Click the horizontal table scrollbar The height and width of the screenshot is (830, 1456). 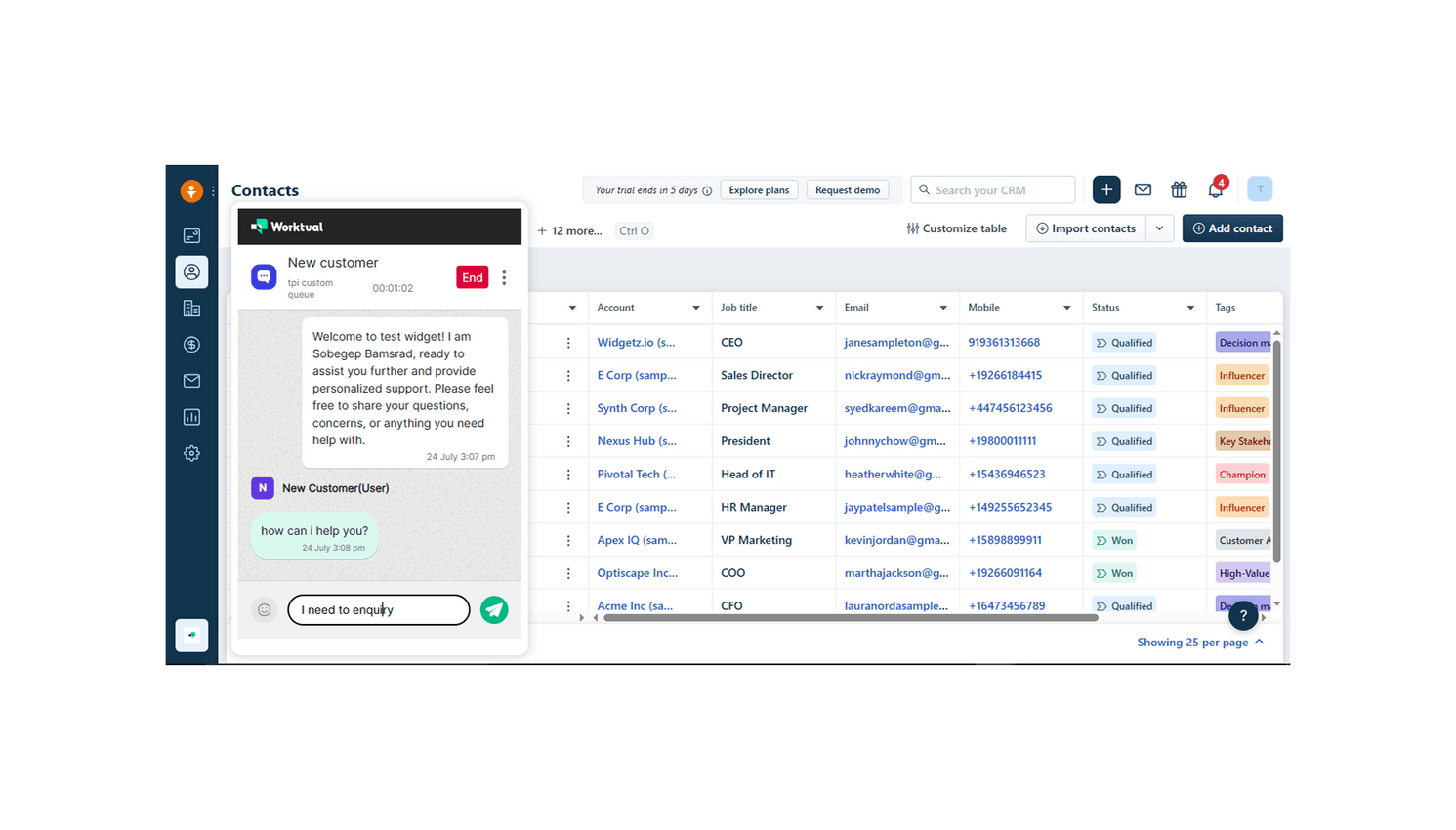coord(851,617)
